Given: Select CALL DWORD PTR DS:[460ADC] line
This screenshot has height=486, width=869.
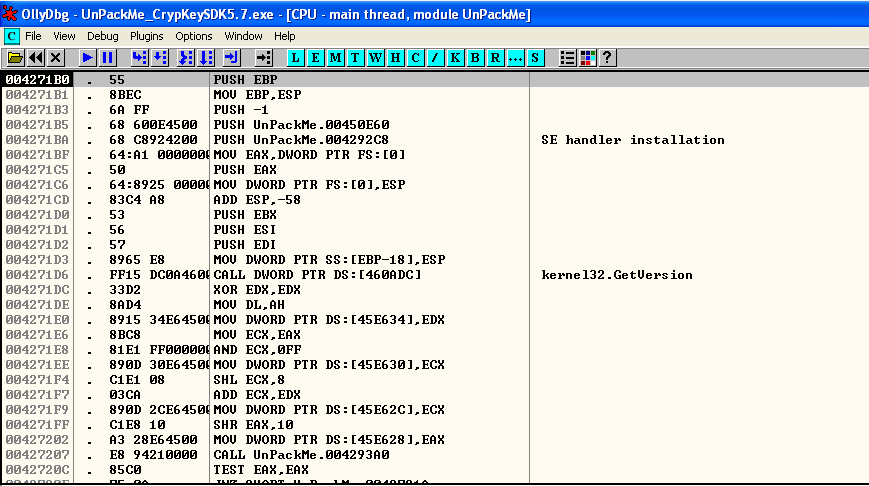Looking at the screenshot, I should coord(318,275).
